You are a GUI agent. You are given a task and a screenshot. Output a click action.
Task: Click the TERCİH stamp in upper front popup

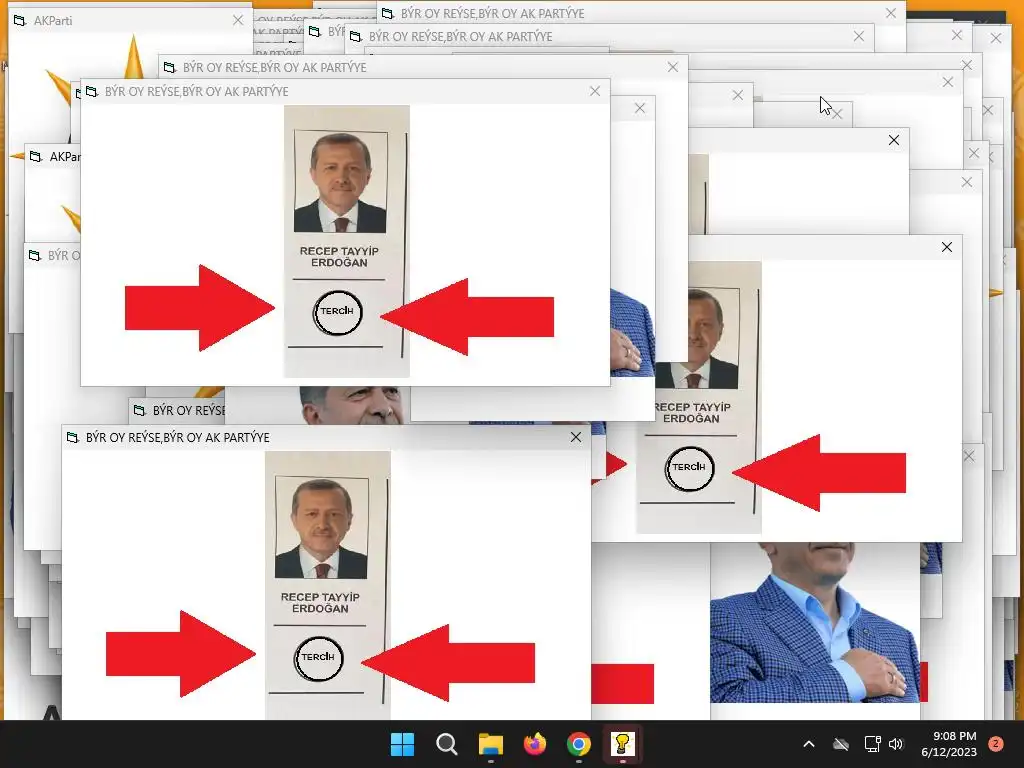tap(337, 312)
